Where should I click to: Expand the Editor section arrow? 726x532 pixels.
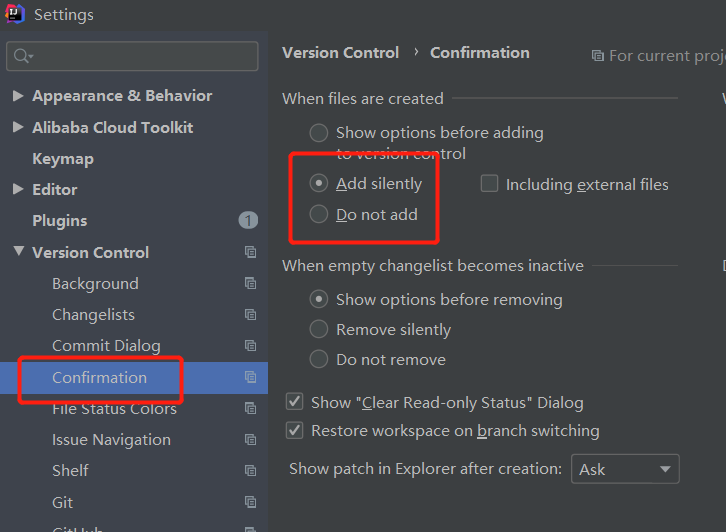point(18,189)
